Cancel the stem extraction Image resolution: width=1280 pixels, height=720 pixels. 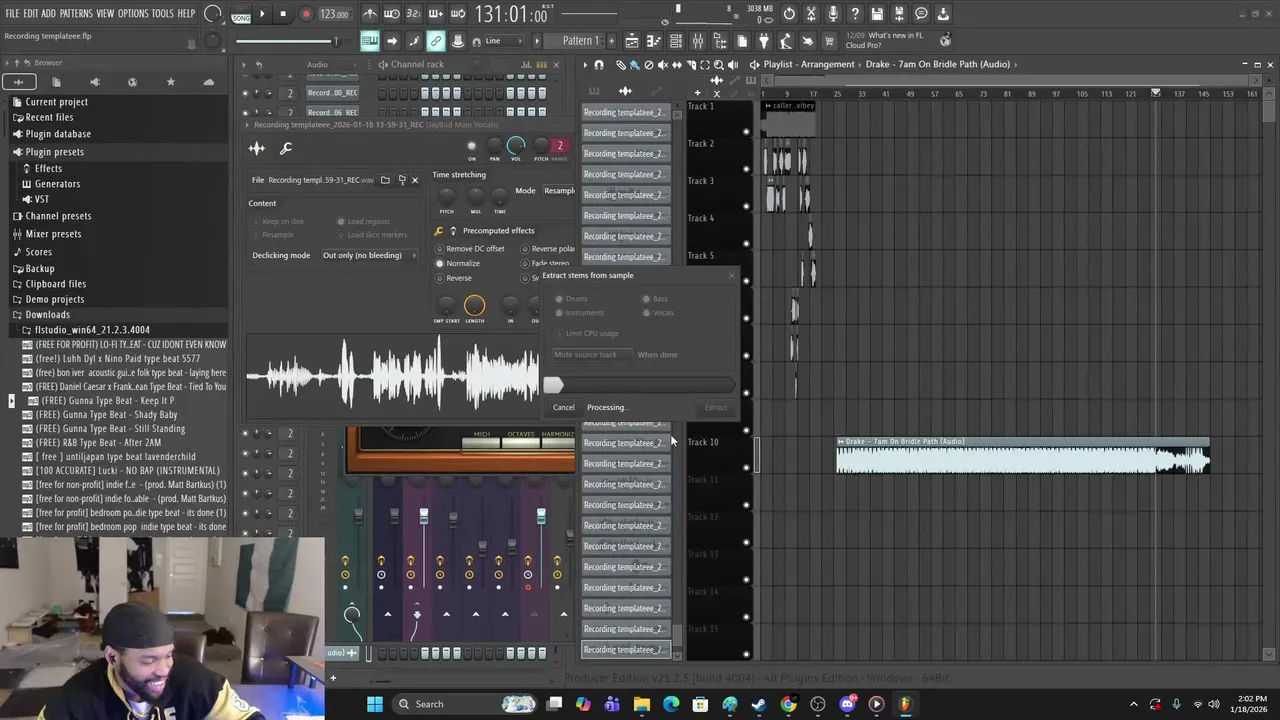coord(564,407)
